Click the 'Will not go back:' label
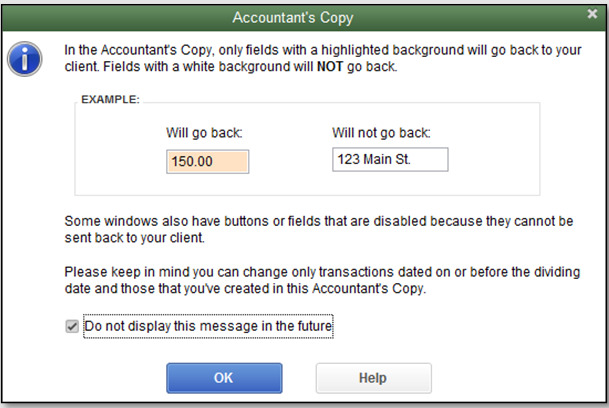The width and height of the screenshot is (609, 408). pyautogui.click(x=381, y=133)
